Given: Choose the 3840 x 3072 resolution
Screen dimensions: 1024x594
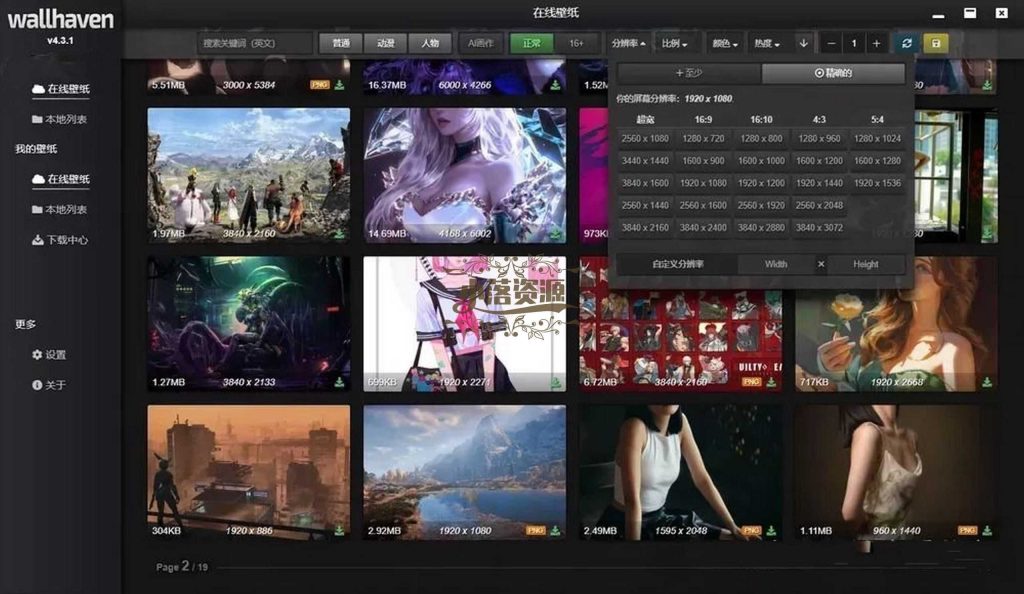Looking at the screenshot, I should click(819, 227).
